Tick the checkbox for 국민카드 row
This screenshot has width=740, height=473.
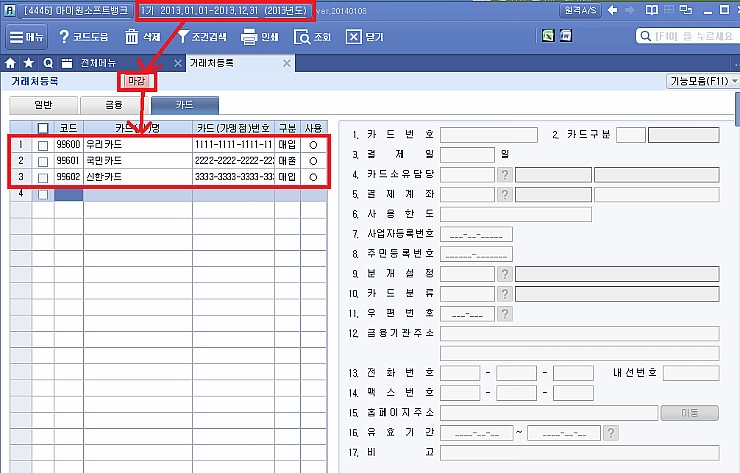coord(42,161)
